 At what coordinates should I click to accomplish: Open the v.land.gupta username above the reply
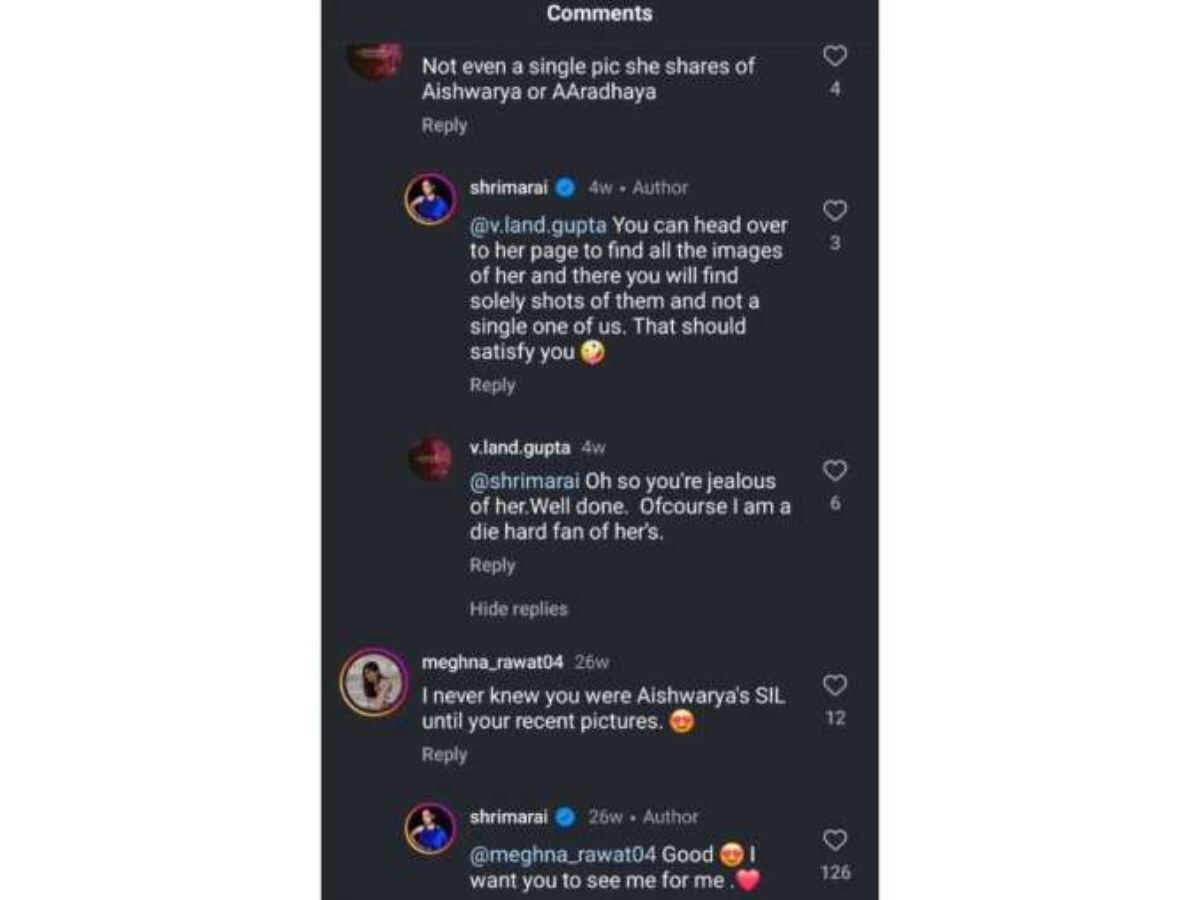click(520, 448)
